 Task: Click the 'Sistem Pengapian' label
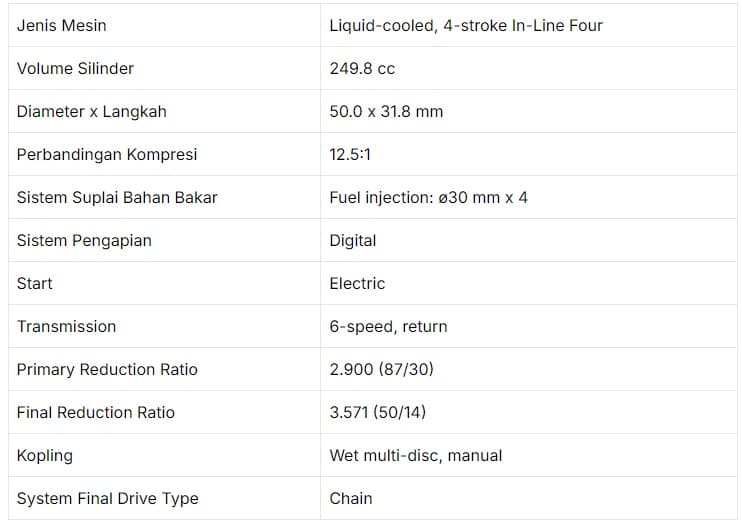pyautogui.click(x=84, y=240)
